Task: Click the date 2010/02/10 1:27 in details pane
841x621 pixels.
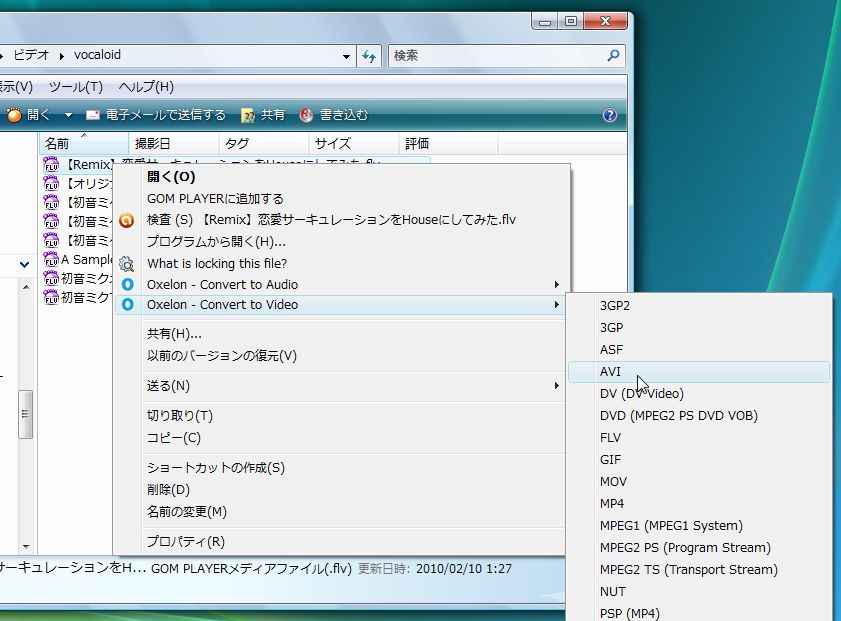Action: pos(463,568)
